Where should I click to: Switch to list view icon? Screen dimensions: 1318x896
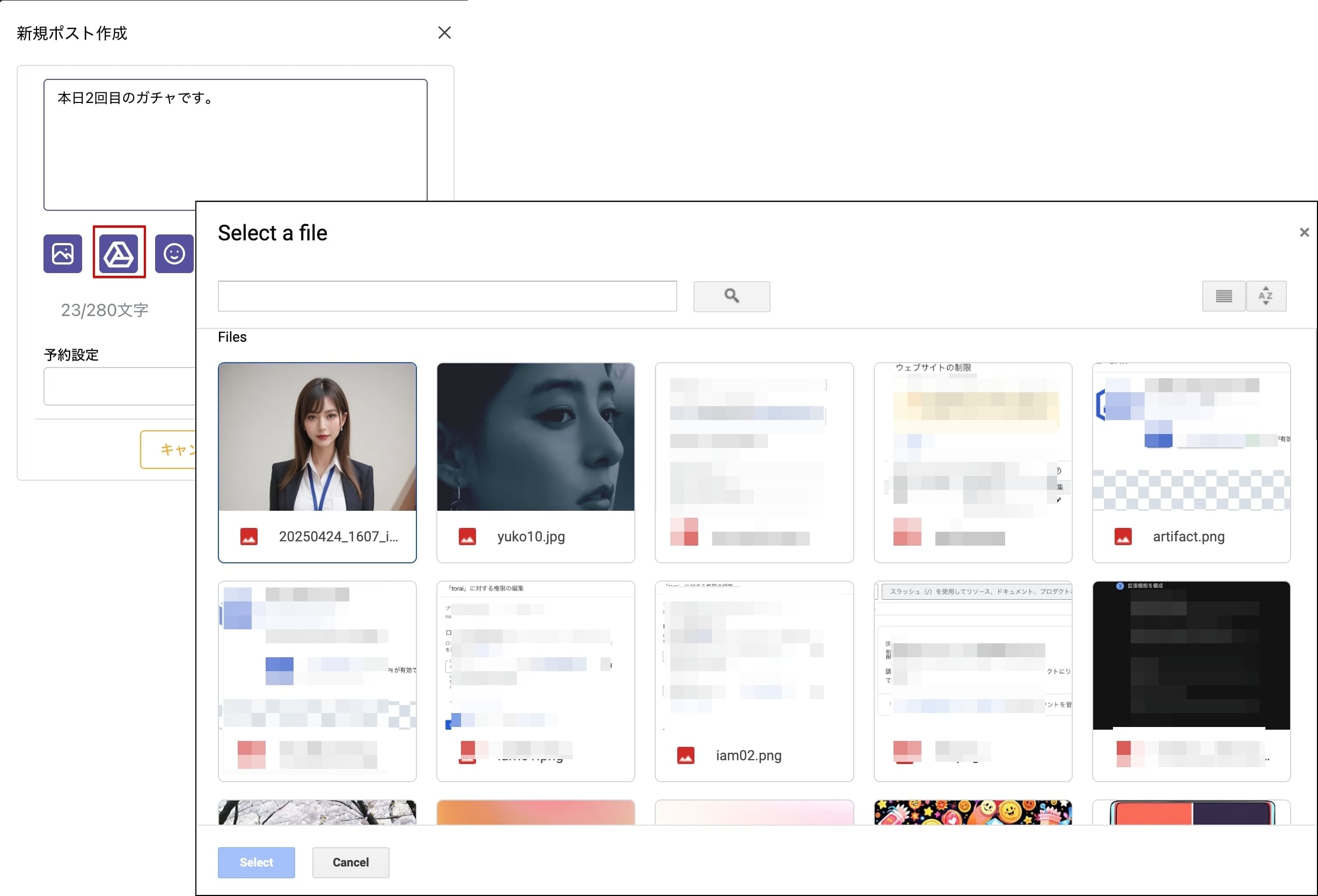coord(1224,296)
